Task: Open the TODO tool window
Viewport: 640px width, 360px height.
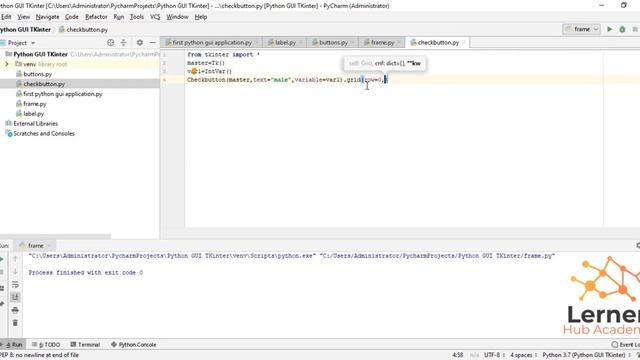Action: coord(46,344)
